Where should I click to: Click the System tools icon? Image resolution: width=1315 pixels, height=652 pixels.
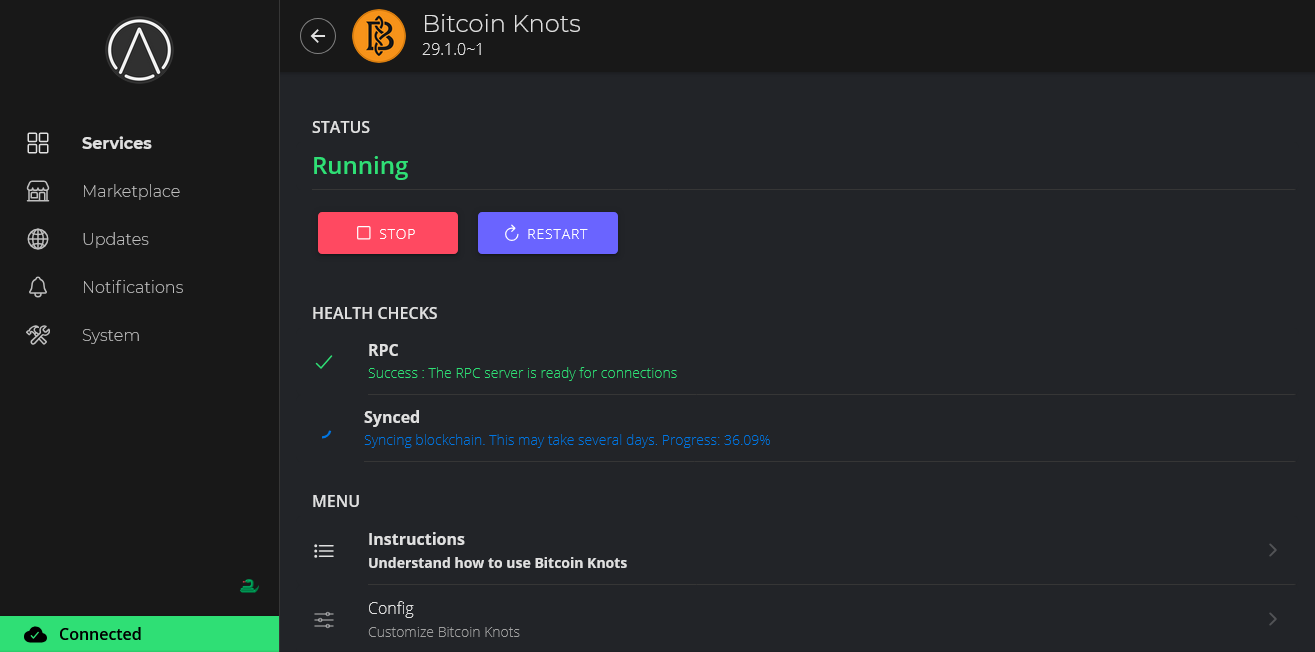[x=38, y=335]
